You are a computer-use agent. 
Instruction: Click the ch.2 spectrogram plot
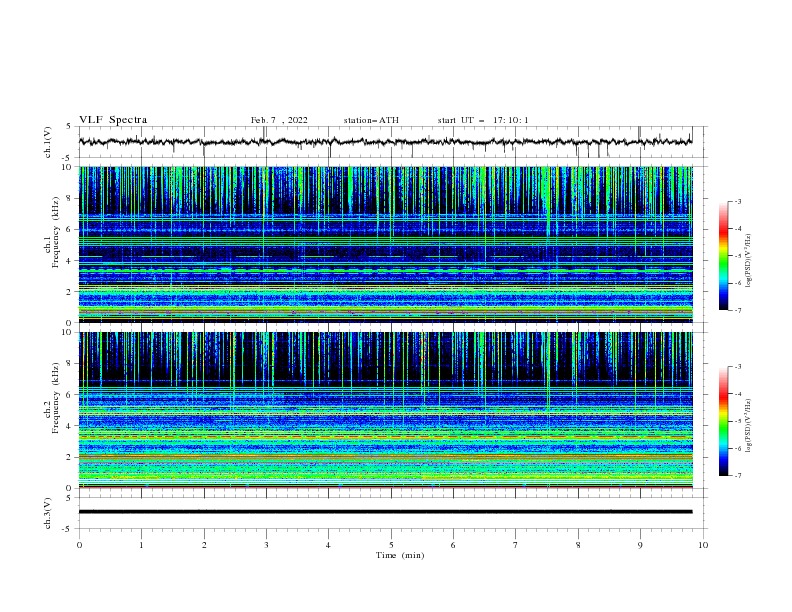pos(386,410)
